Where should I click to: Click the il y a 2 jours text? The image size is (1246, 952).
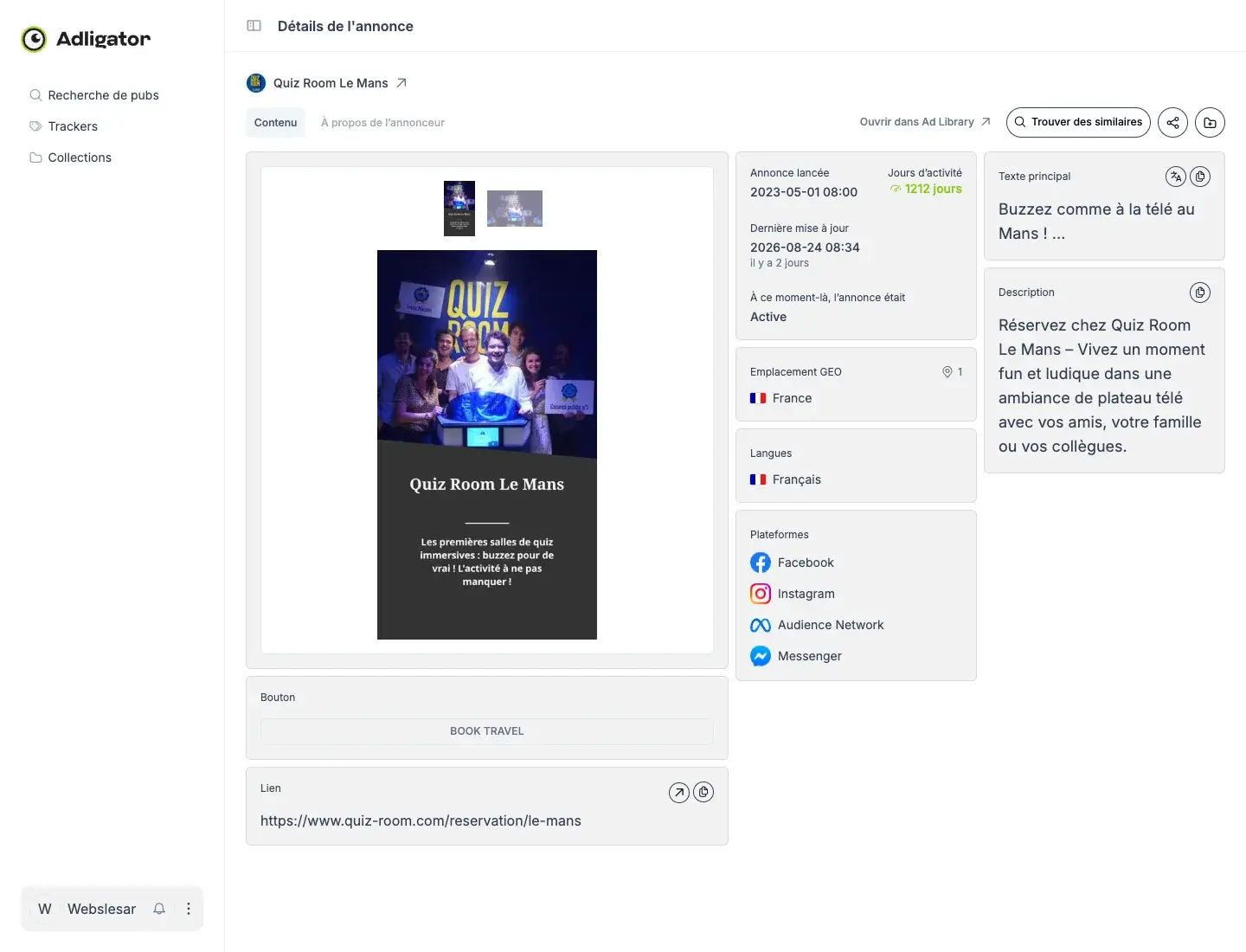tap(780, 263)
